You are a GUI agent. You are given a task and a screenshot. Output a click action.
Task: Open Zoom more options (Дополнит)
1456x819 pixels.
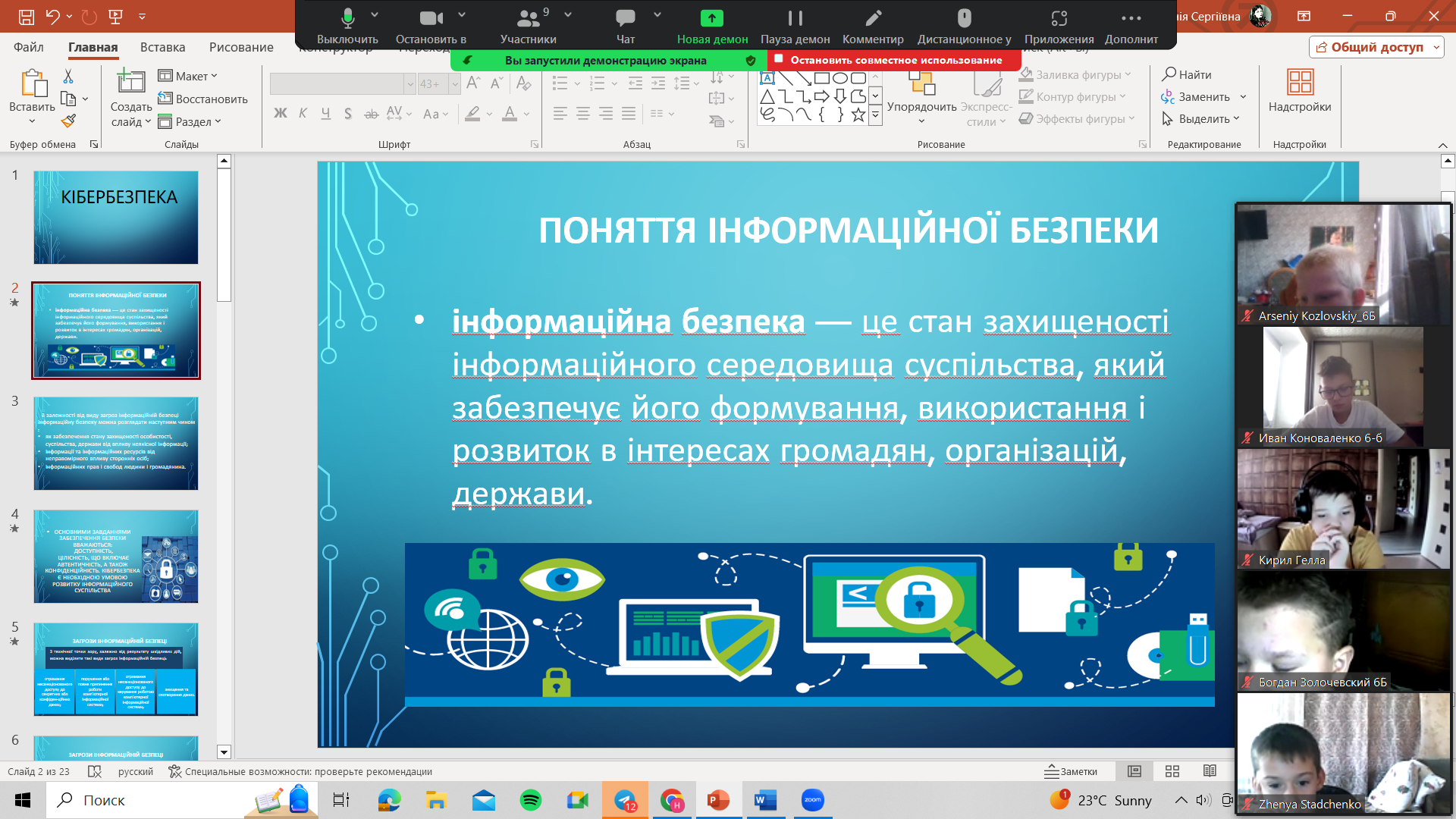[1131, 25]
